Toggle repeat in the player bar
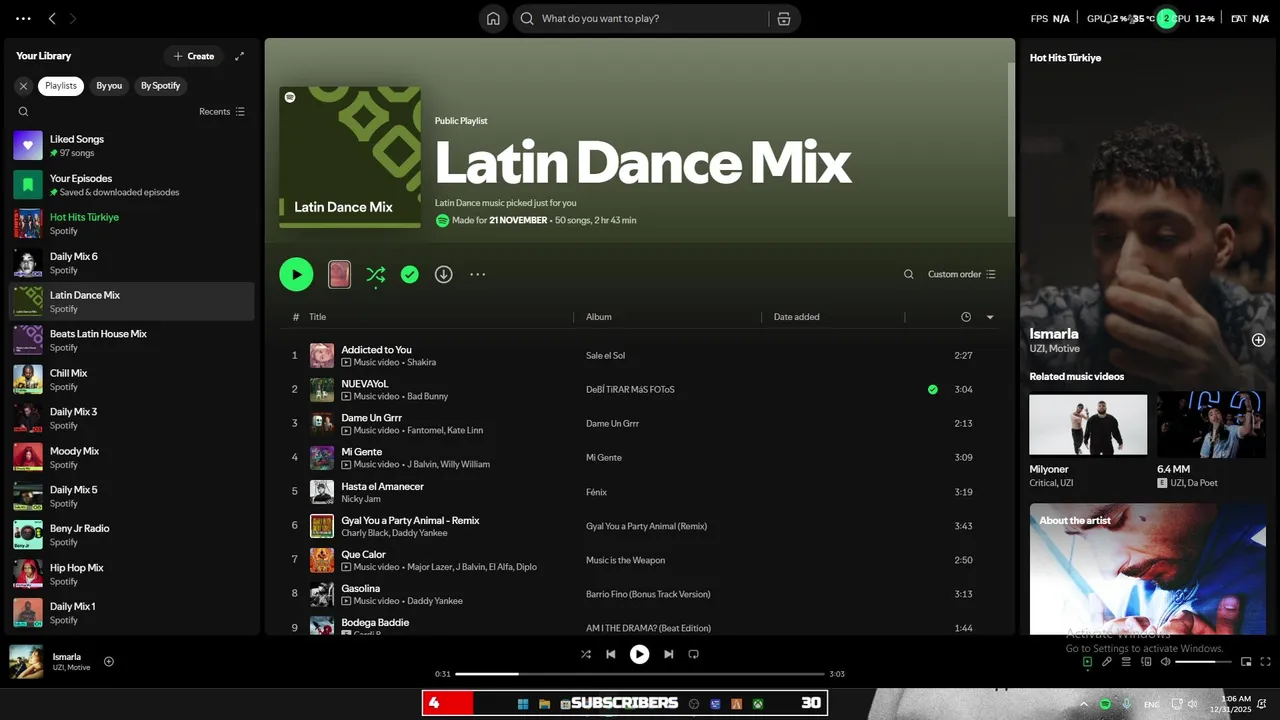The height and width of the screenshot is (720, 1280). [x=693, y=654]
